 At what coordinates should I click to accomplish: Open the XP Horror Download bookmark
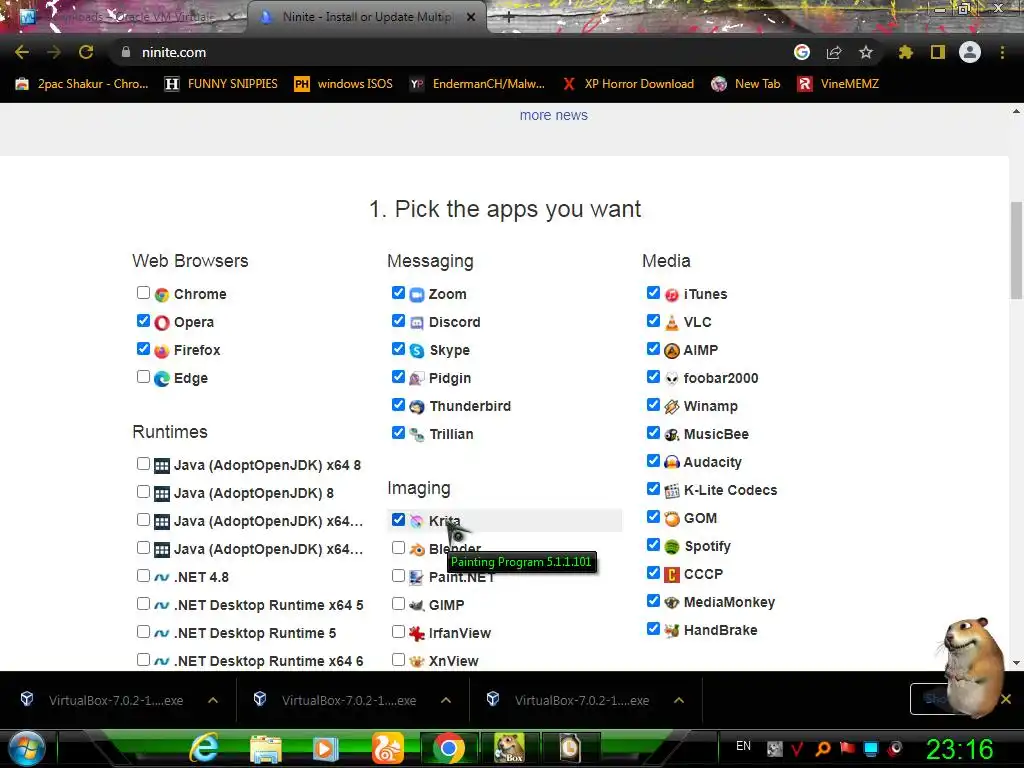click(x=629, y=84)
